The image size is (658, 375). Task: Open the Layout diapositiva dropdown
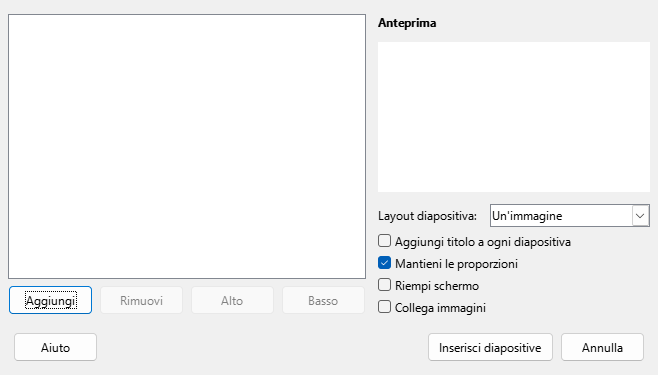tap(569, 216)
